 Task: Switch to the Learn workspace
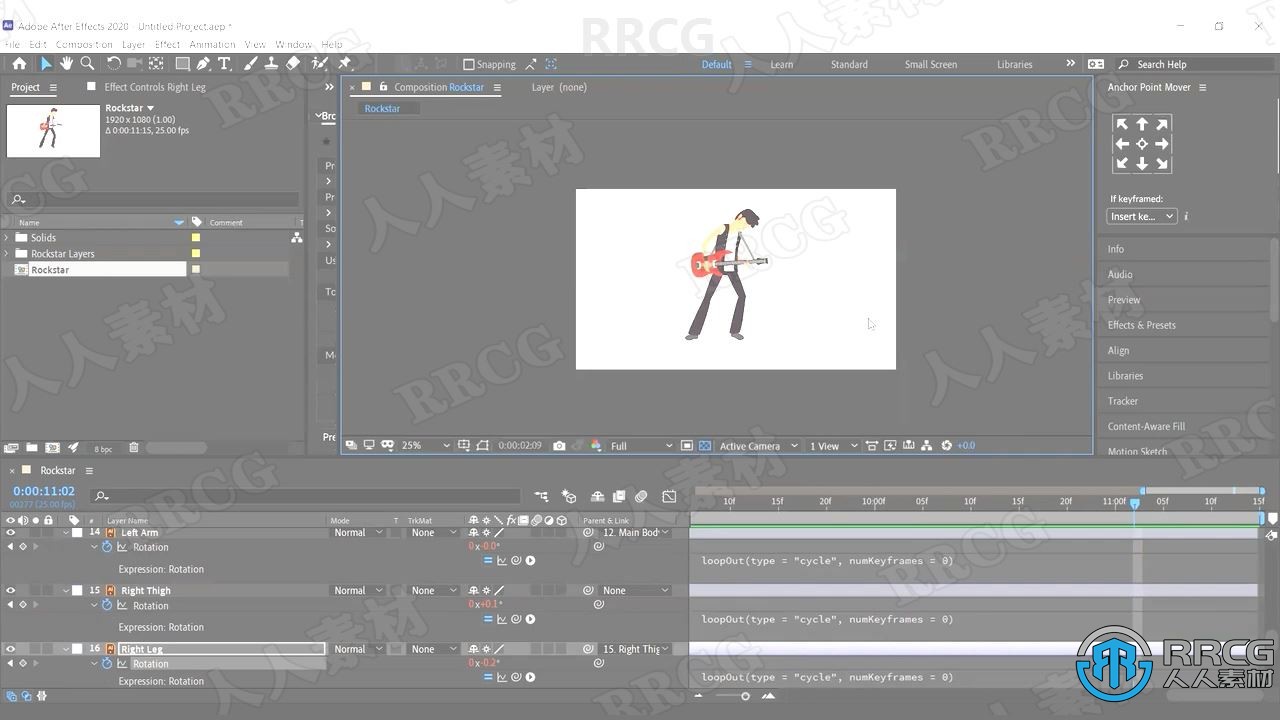[x=781, y=64]
